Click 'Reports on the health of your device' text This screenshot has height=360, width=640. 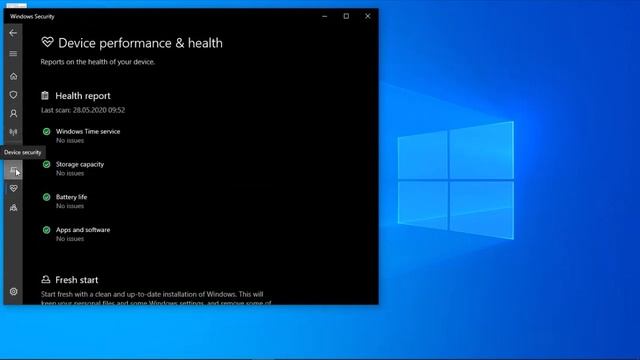coord(98,62)
